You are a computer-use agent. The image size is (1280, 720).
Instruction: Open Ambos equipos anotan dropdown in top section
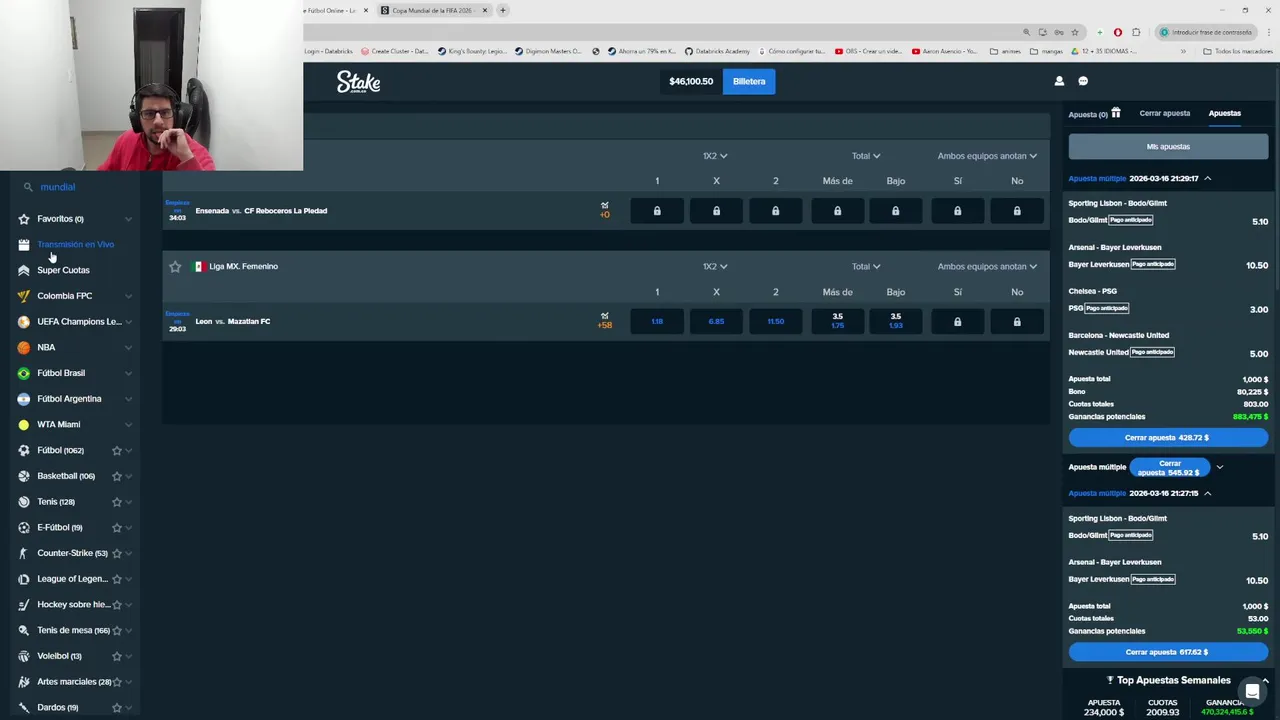click(x=987, y=156)
